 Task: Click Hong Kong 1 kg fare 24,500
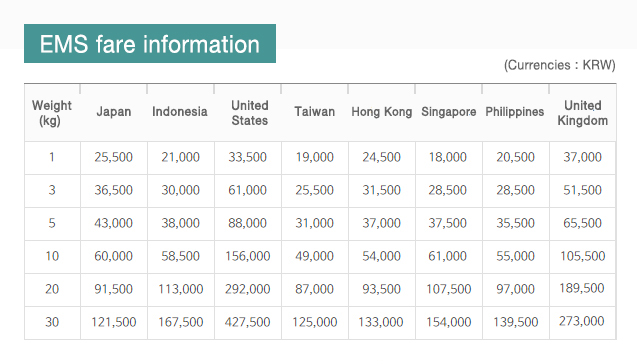[x=381, y=157]
